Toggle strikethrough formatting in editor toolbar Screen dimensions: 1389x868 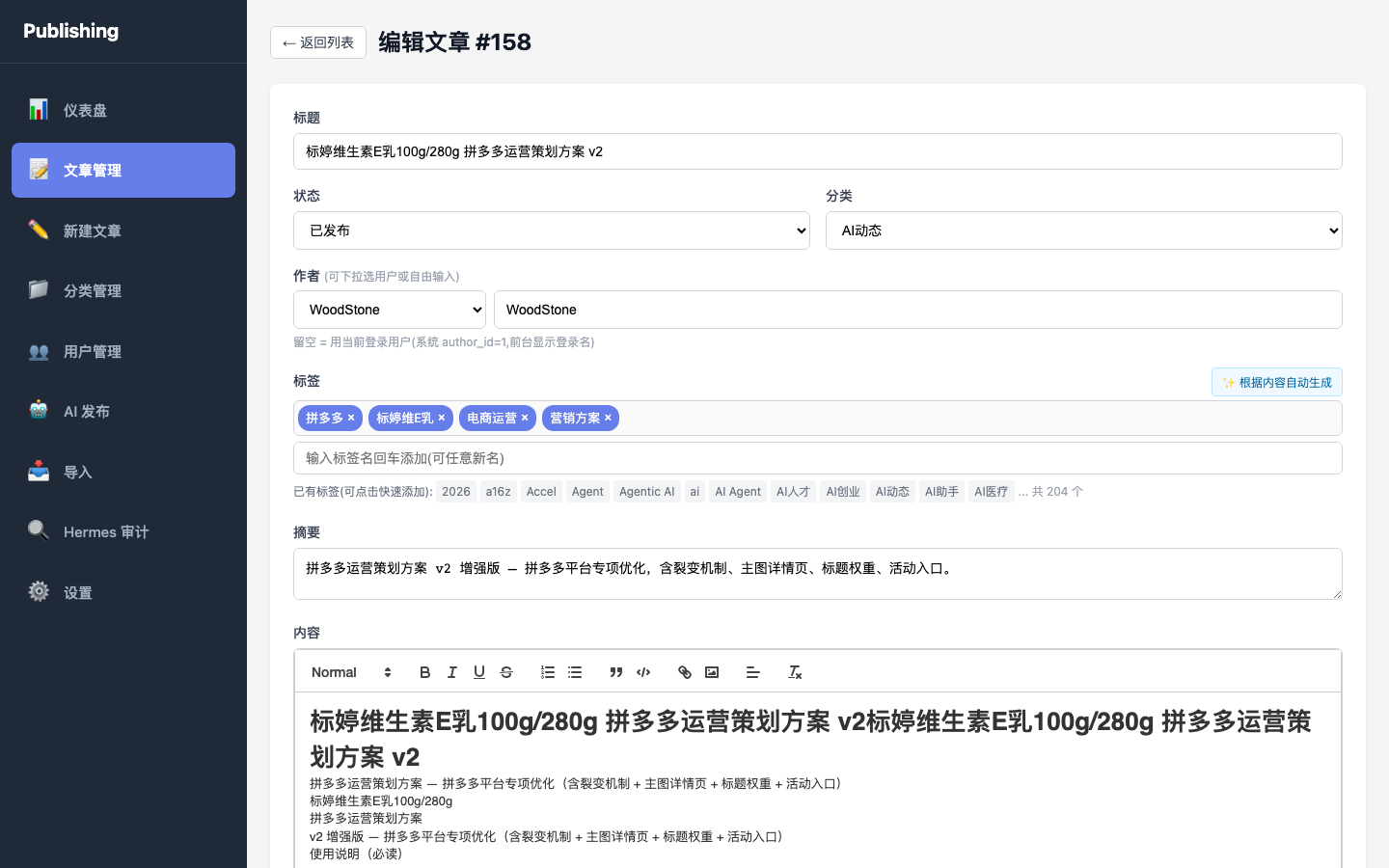click(x=506, y=672)
